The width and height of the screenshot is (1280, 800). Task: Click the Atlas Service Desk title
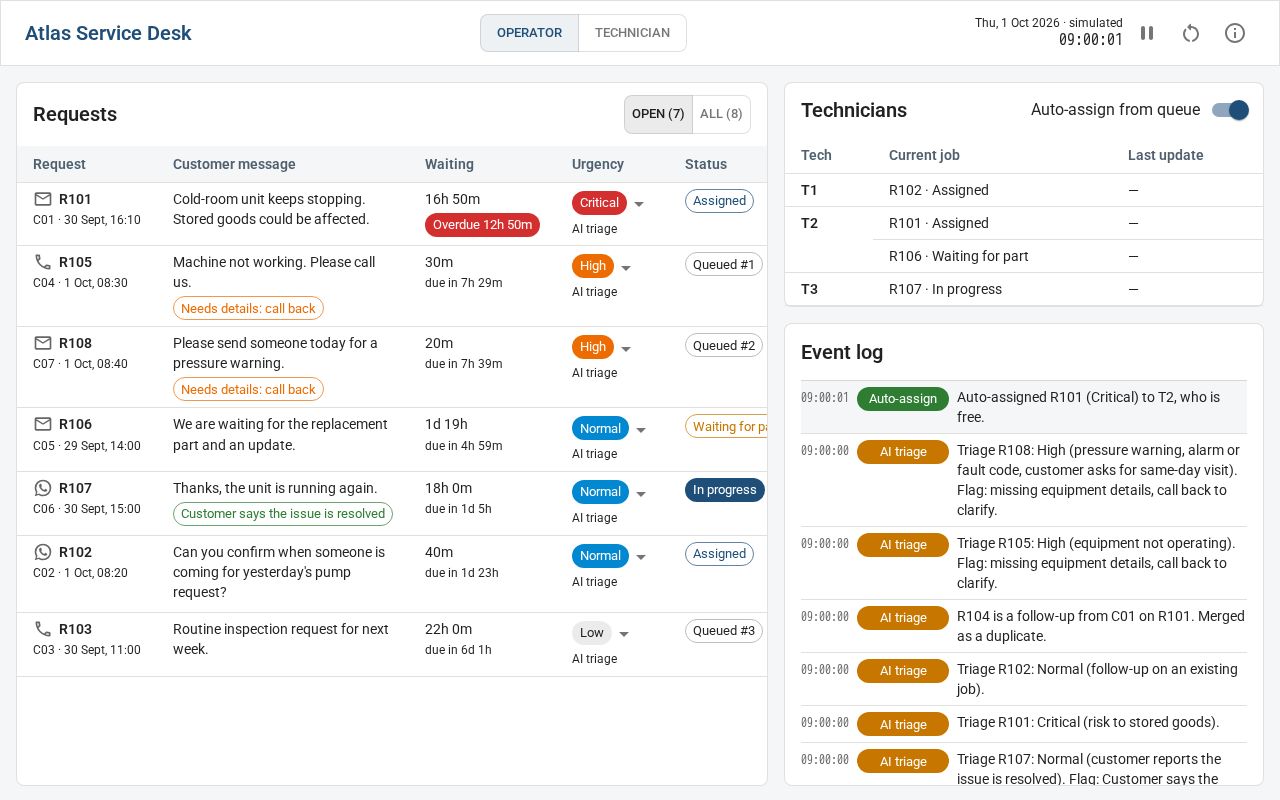(108, 33)
